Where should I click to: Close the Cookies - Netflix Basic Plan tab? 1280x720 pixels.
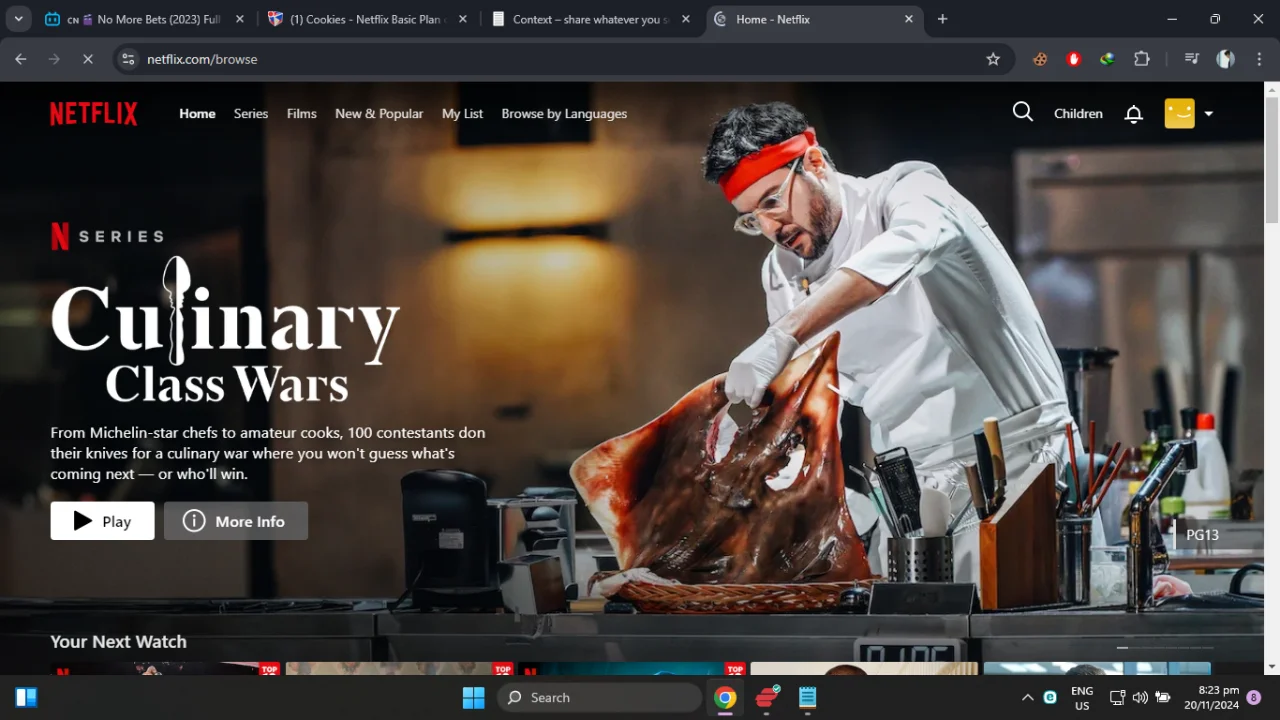pos(462,19)
